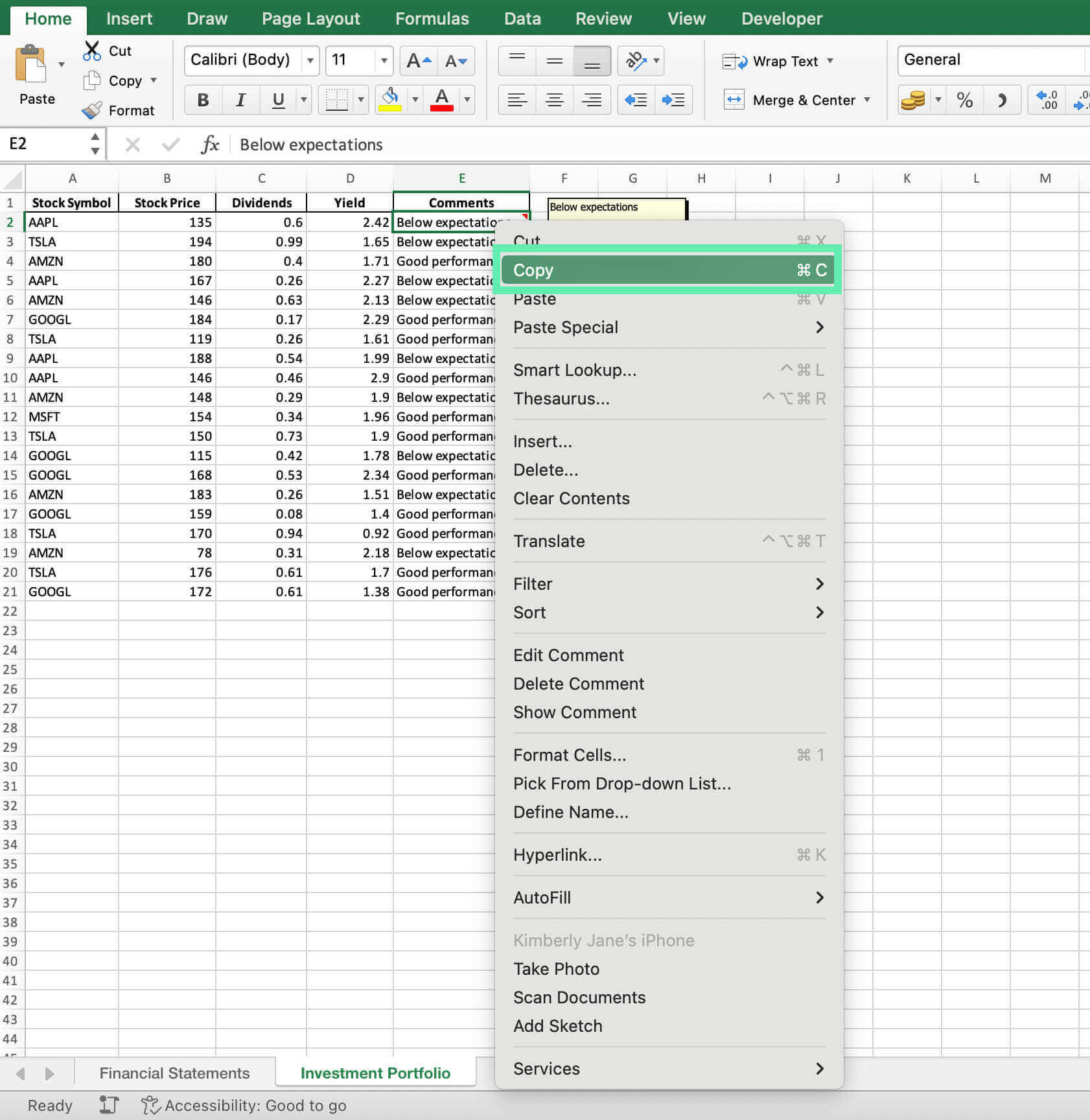Expand the Merge & Center dropdown arrow
Viewport: 1090px width, 1120px height.
click(867, 100)
